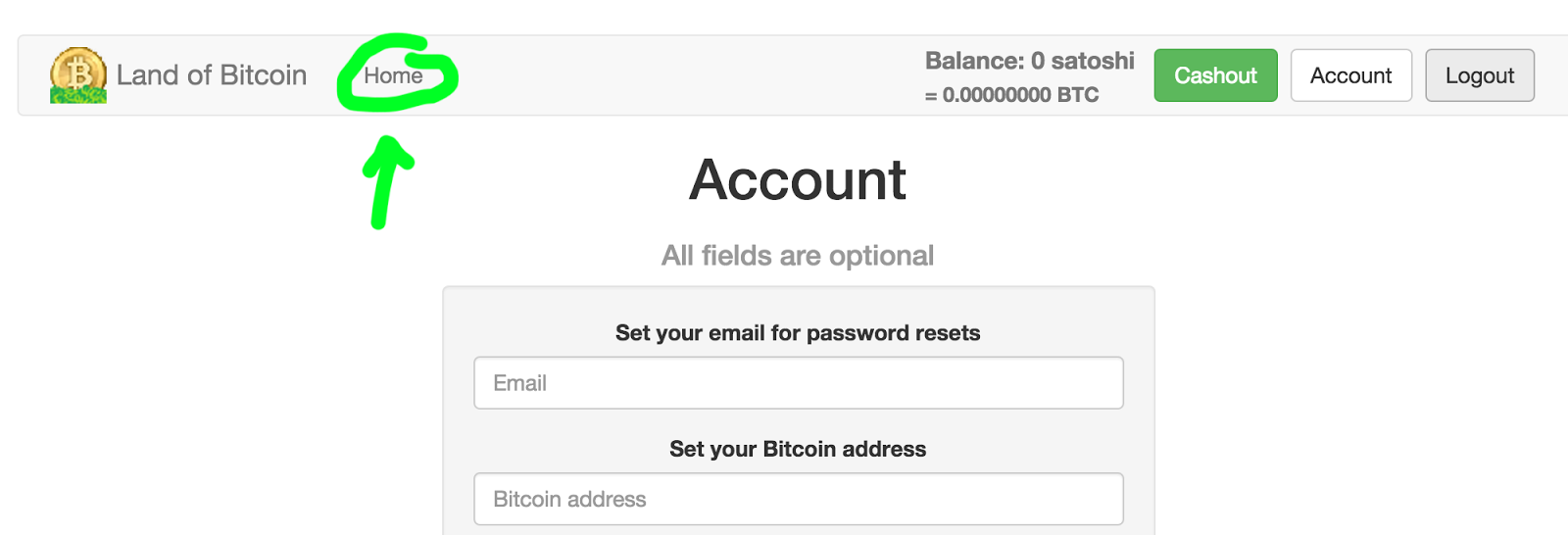Click the word "optional" in the subtitle
This screenshot has height=535, width=1568.
[881, 256]
